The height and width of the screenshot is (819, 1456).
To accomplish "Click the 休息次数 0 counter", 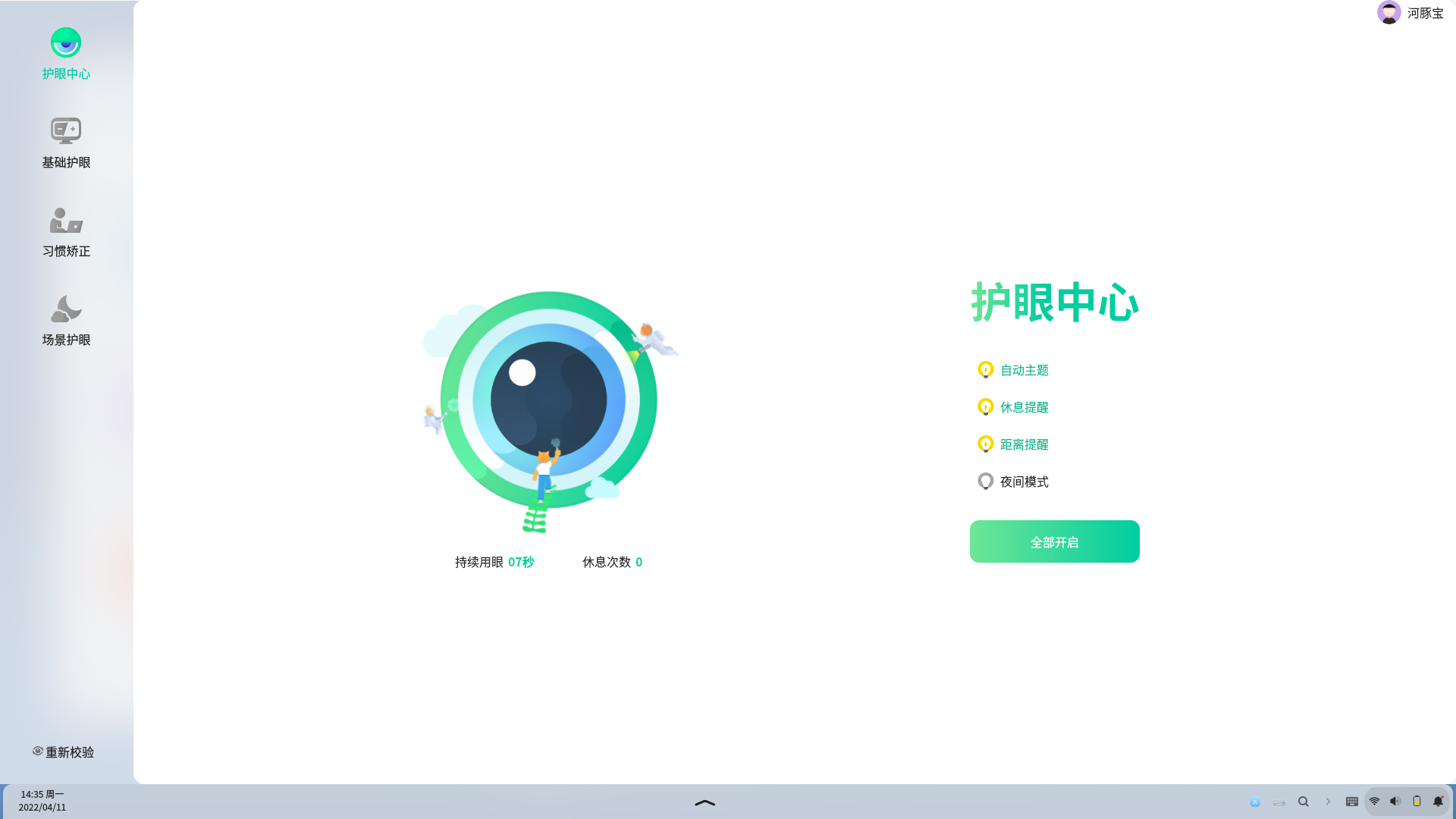I will pyautogui.click(x=612, y=562).
